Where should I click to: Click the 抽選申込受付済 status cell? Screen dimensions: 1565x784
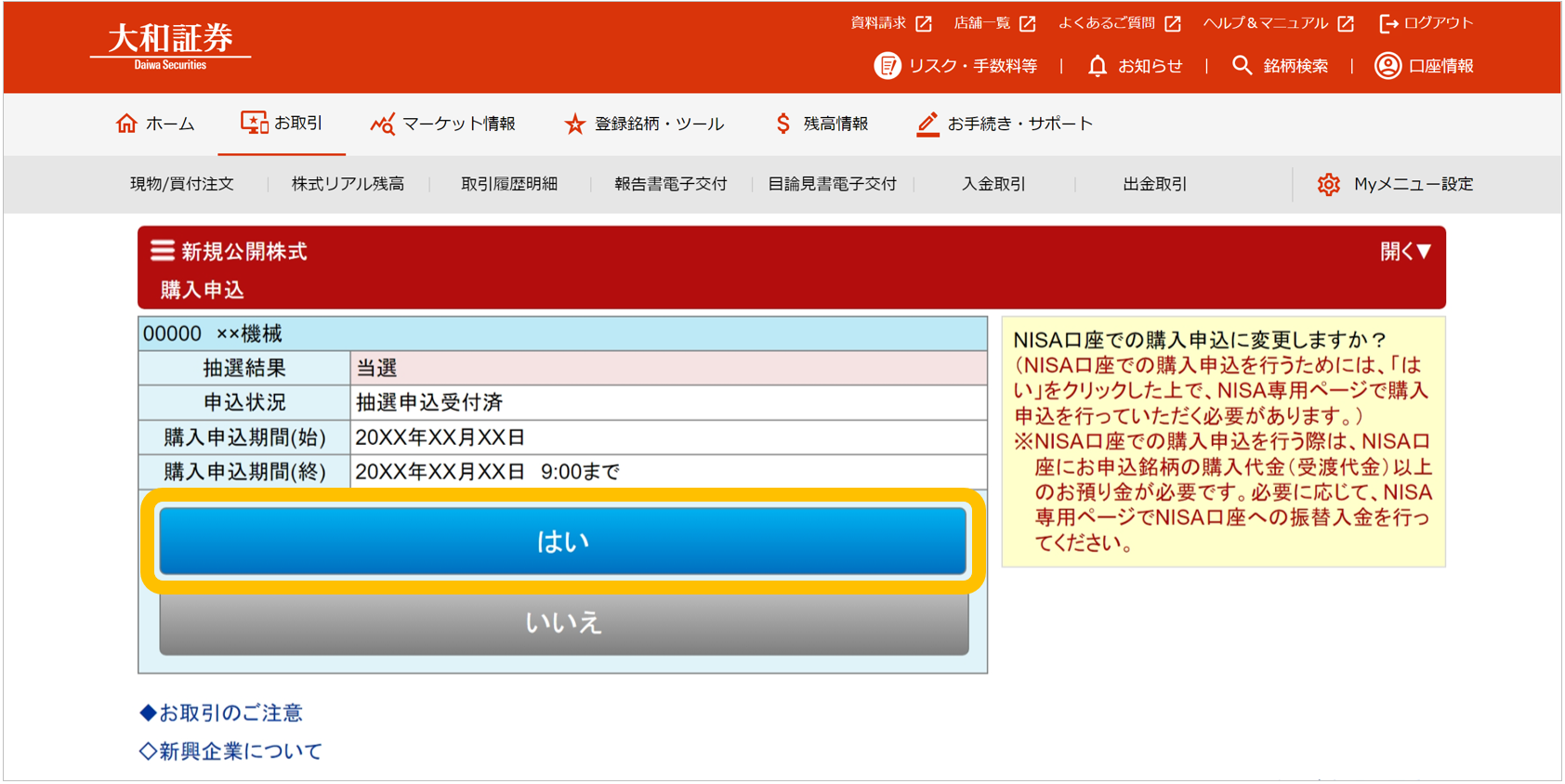point(669,402)
